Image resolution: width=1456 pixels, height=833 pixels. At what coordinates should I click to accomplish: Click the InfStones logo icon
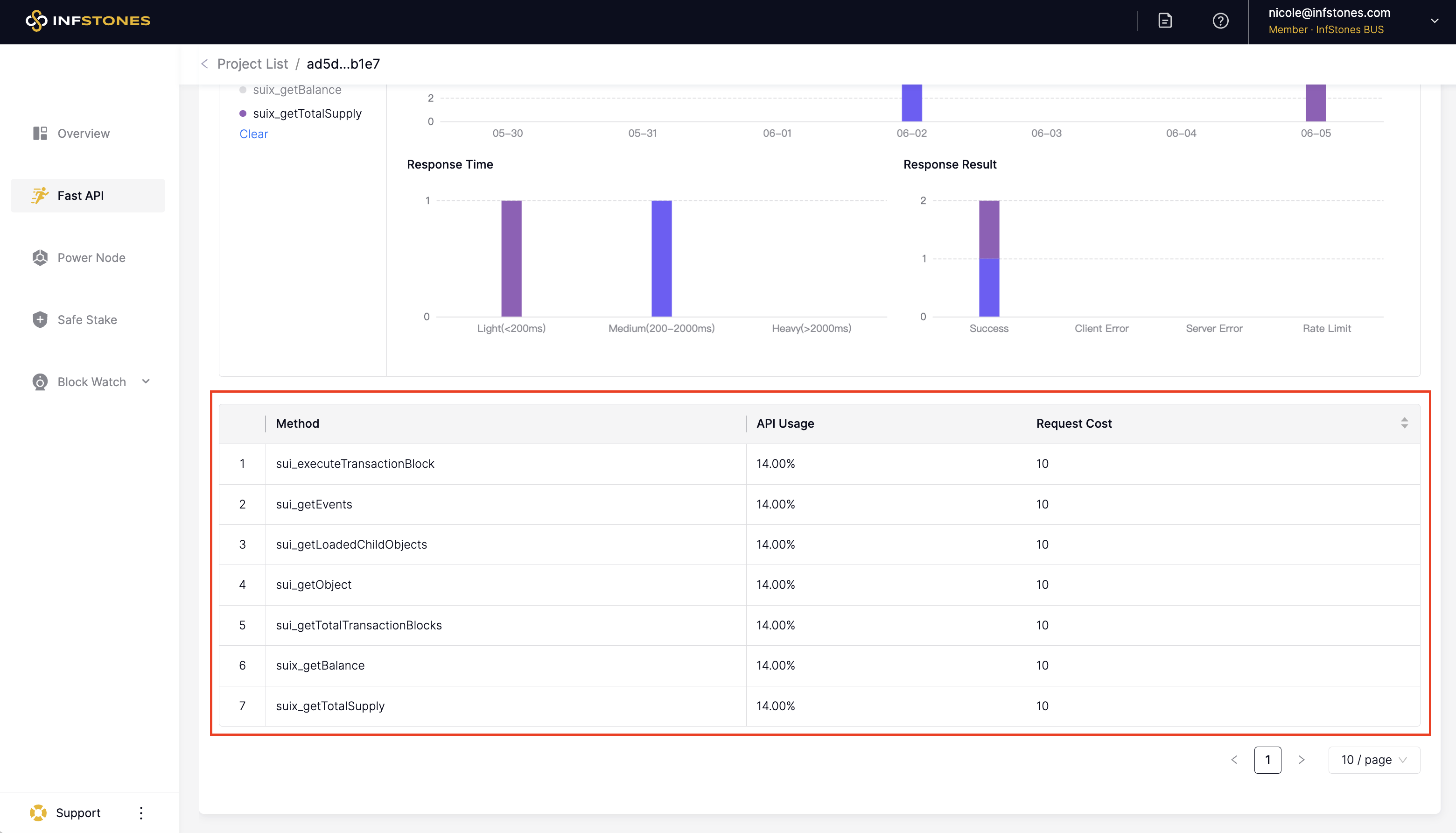[36, 21]
